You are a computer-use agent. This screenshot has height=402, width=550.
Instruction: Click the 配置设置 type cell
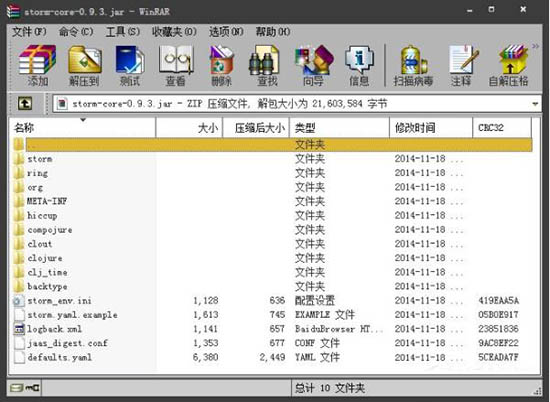tap(315, 301)
